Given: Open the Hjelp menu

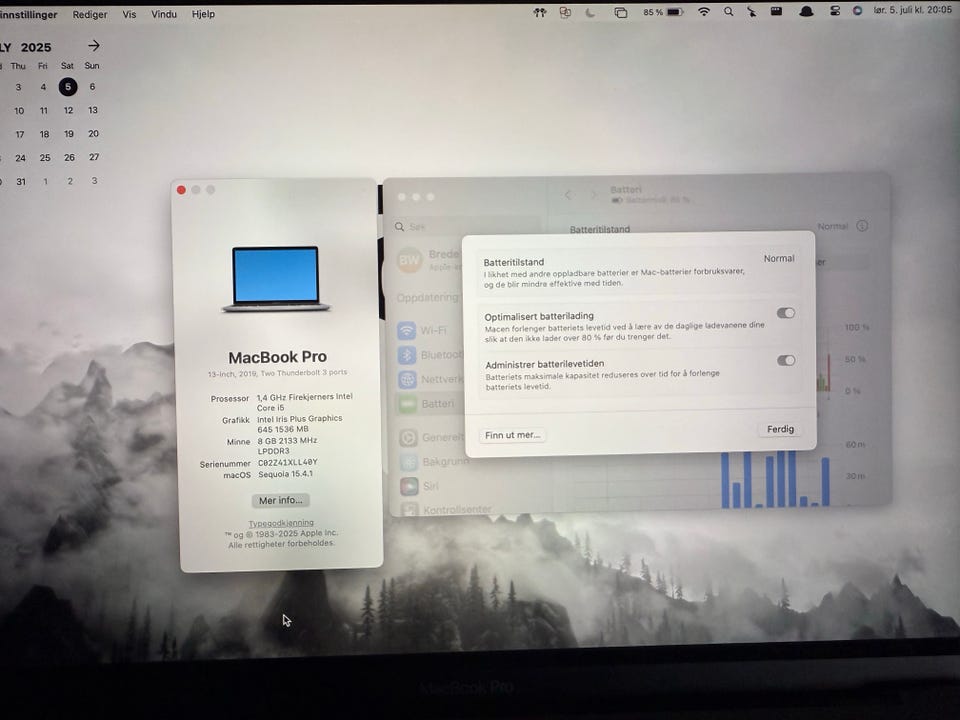Looking at the screenshot, I should click(x=203, y=14).
